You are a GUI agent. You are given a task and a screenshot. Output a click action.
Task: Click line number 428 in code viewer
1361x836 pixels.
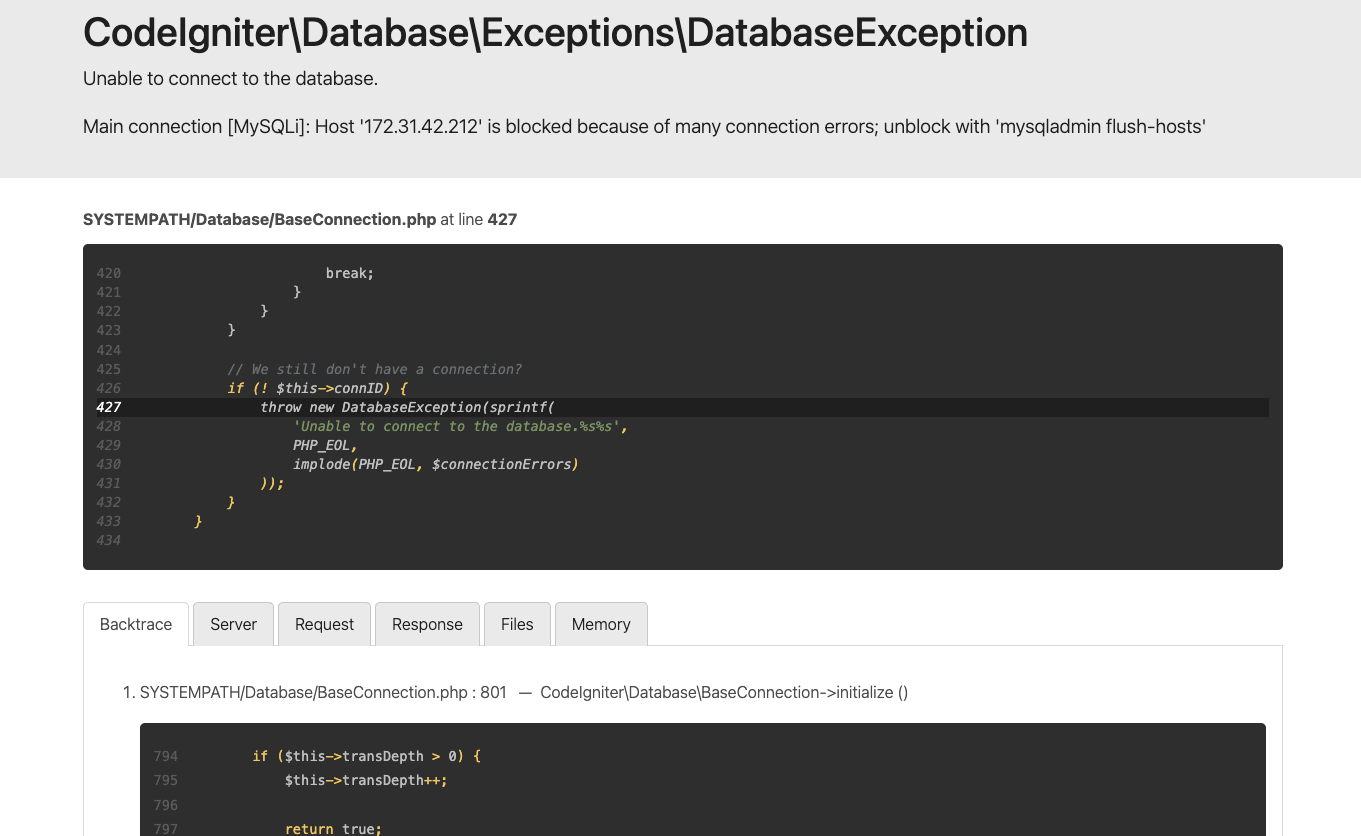point(108,426)
